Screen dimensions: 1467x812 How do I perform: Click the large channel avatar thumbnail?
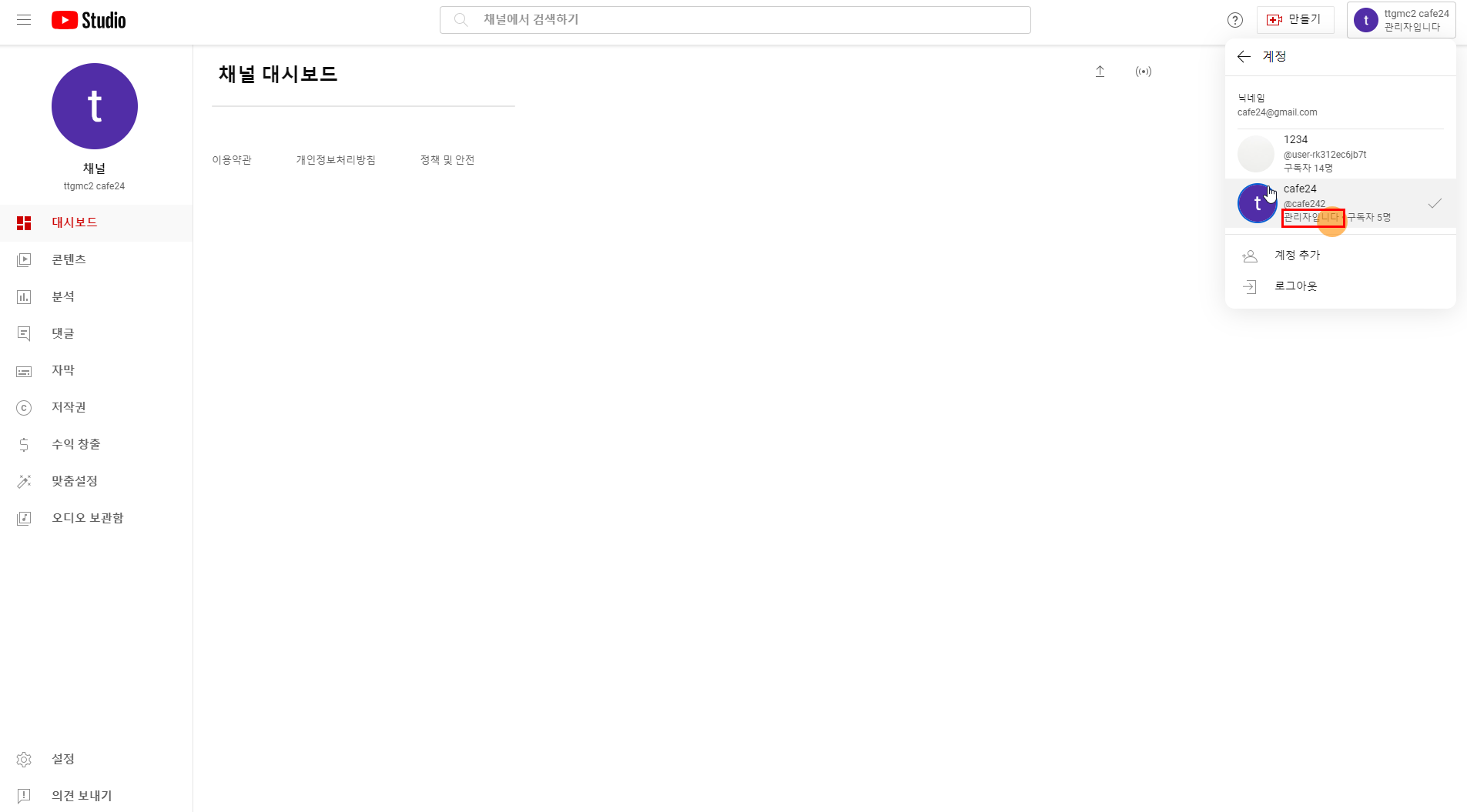(x=95, y=106)
